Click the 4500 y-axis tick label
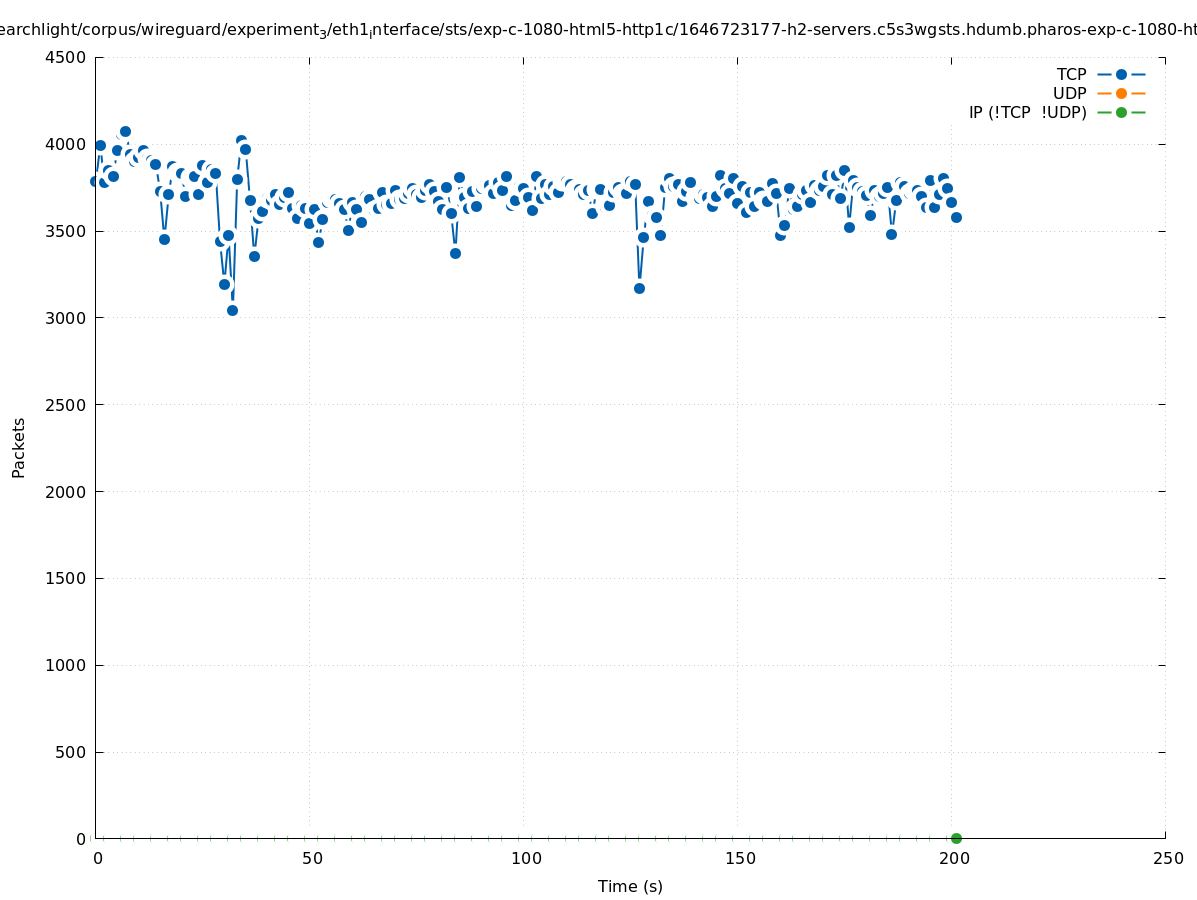 tap(65, 57)
